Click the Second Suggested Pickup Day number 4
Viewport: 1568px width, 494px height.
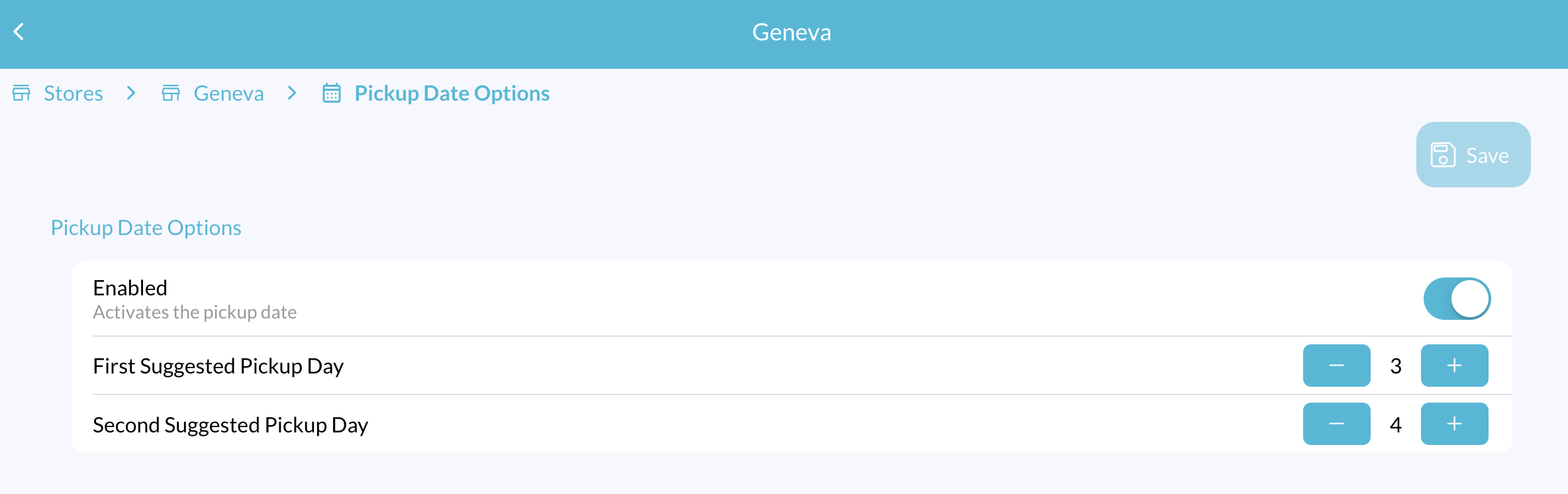pos(1396,424)
